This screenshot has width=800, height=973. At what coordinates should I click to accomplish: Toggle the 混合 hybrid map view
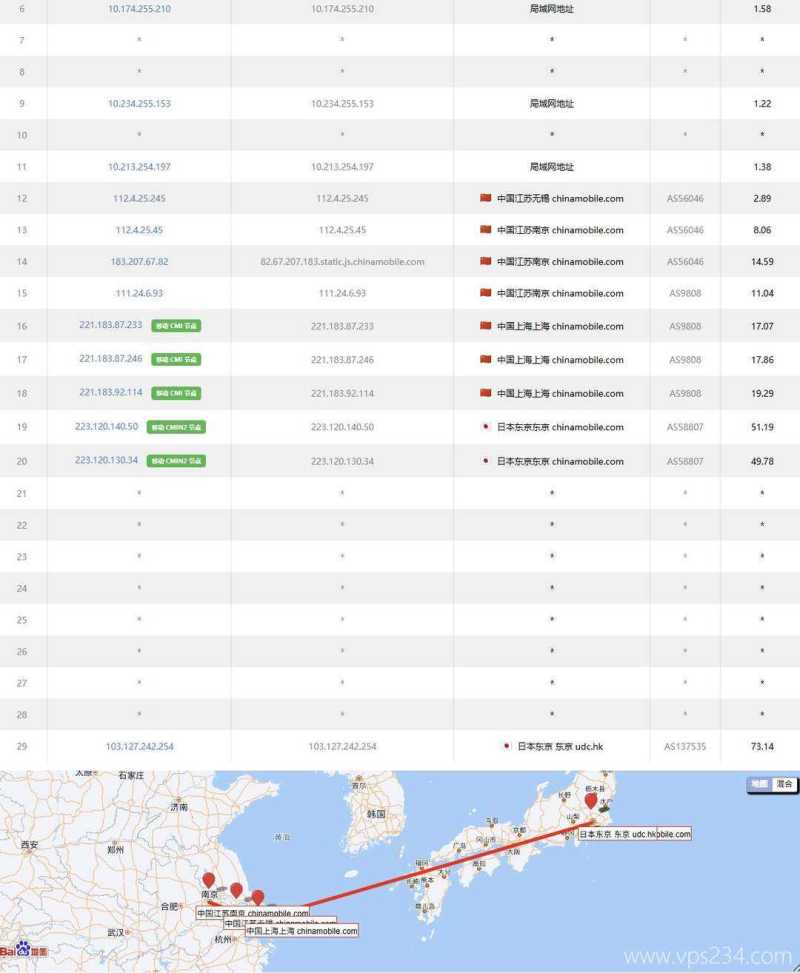[786, 784]
